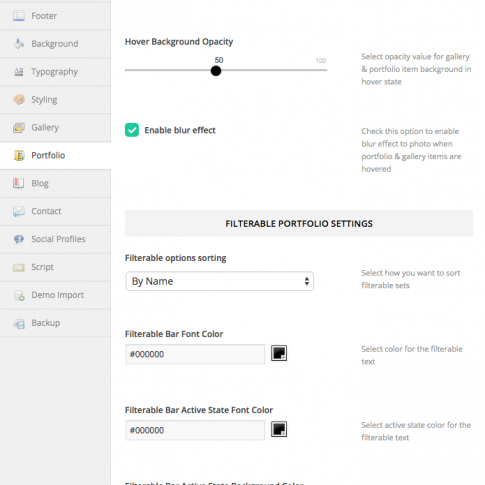485x485 pixels.
Task: Open Active State Font Color swatch
Action: click(279, 429)
